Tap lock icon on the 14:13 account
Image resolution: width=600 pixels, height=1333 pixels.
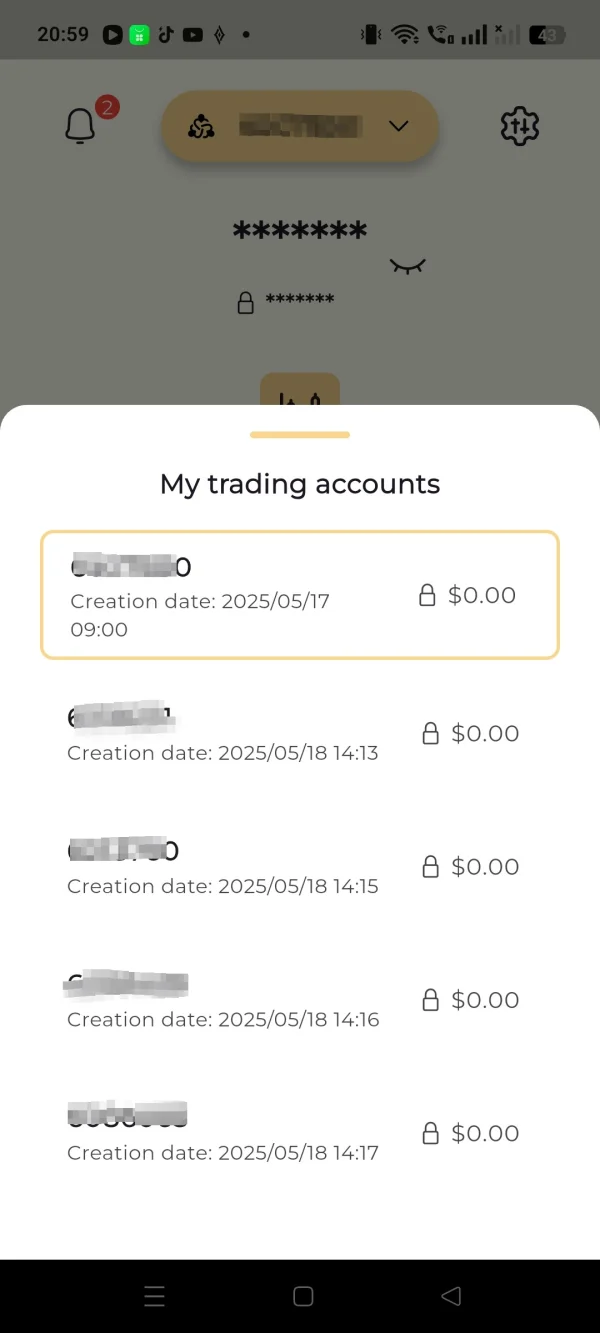click(x=431, y=734)
